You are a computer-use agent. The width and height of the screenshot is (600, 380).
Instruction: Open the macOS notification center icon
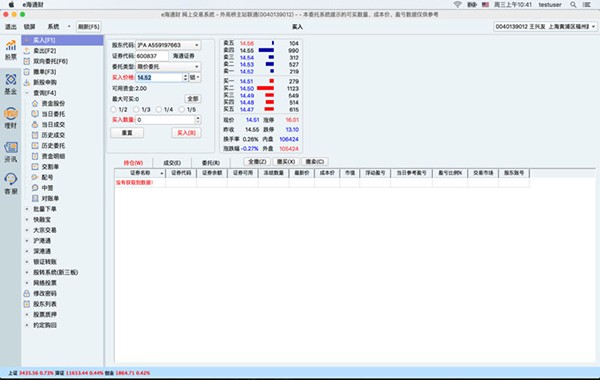click(587, 5)
